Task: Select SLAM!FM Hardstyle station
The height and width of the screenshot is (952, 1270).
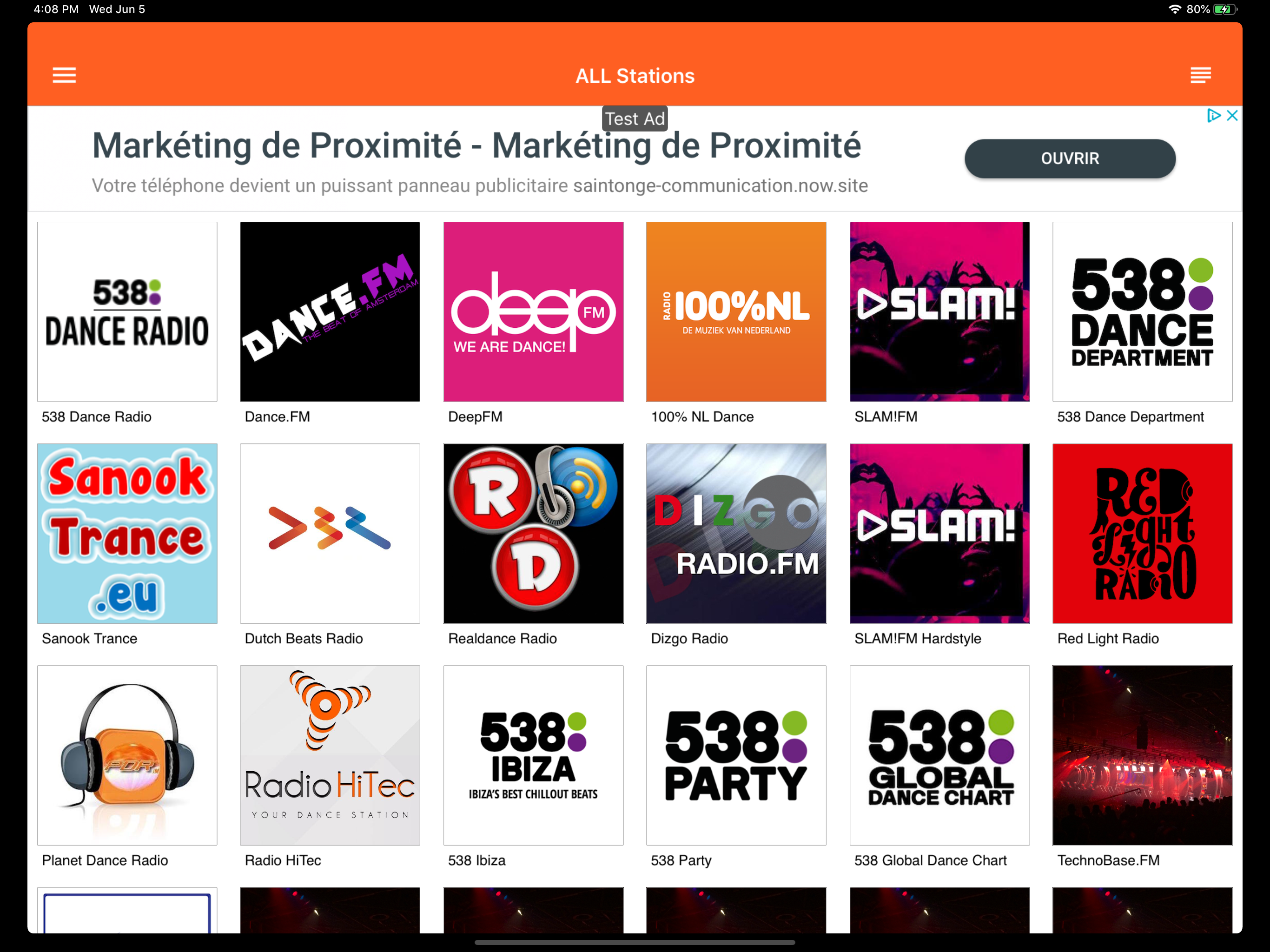Action: (x=939, y=534)
